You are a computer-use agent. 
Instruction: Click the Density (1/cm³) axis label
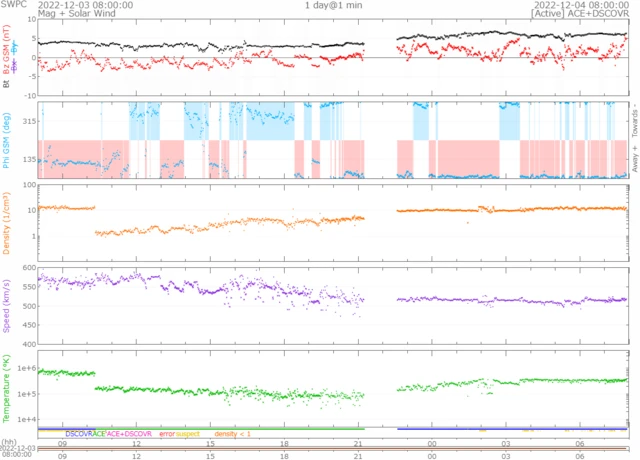click(7, 222)
